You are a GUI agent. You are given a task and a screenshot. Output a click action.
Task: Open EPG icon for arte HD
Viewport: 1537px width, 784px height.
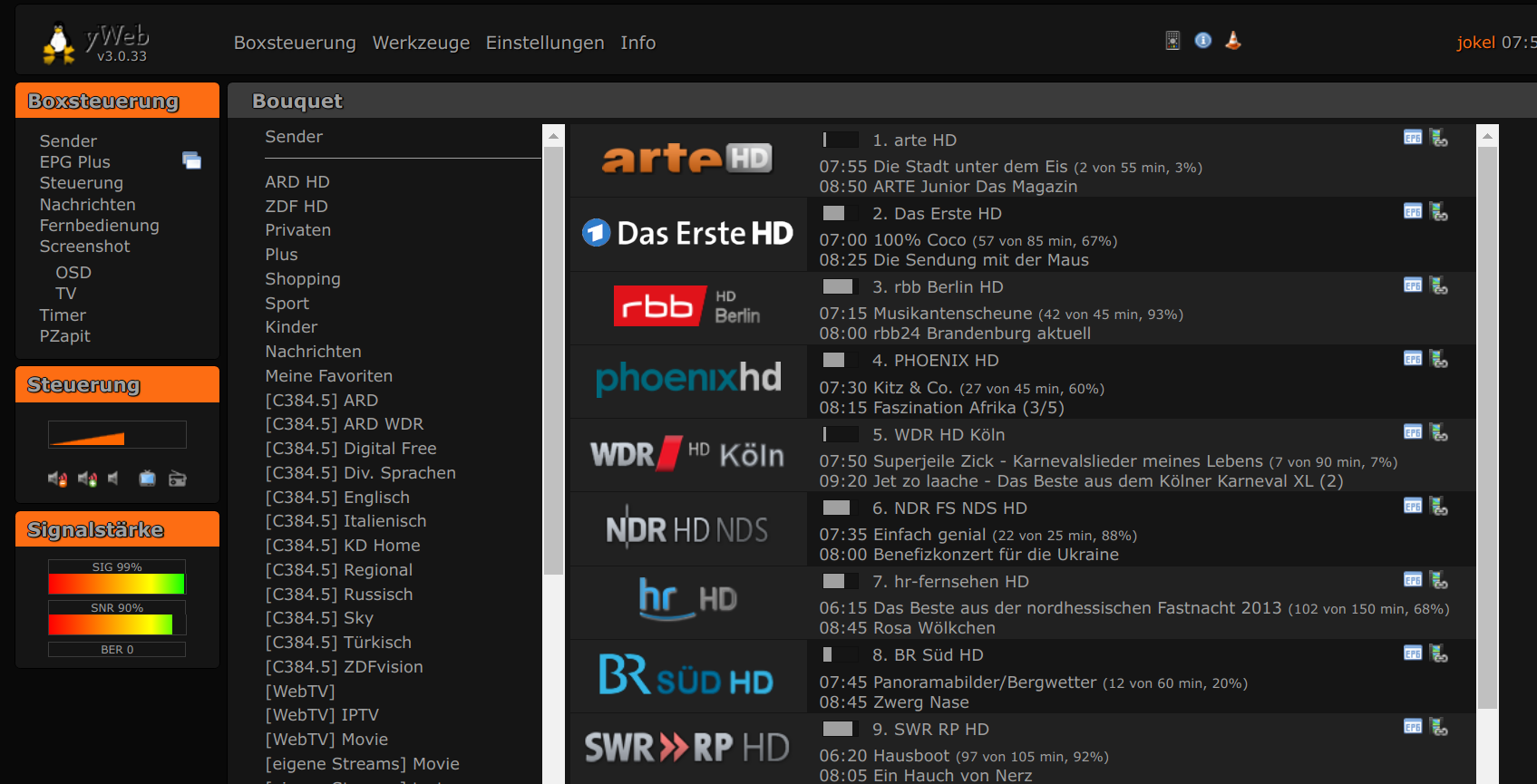pyautogui.click(x=1413, y=138)
